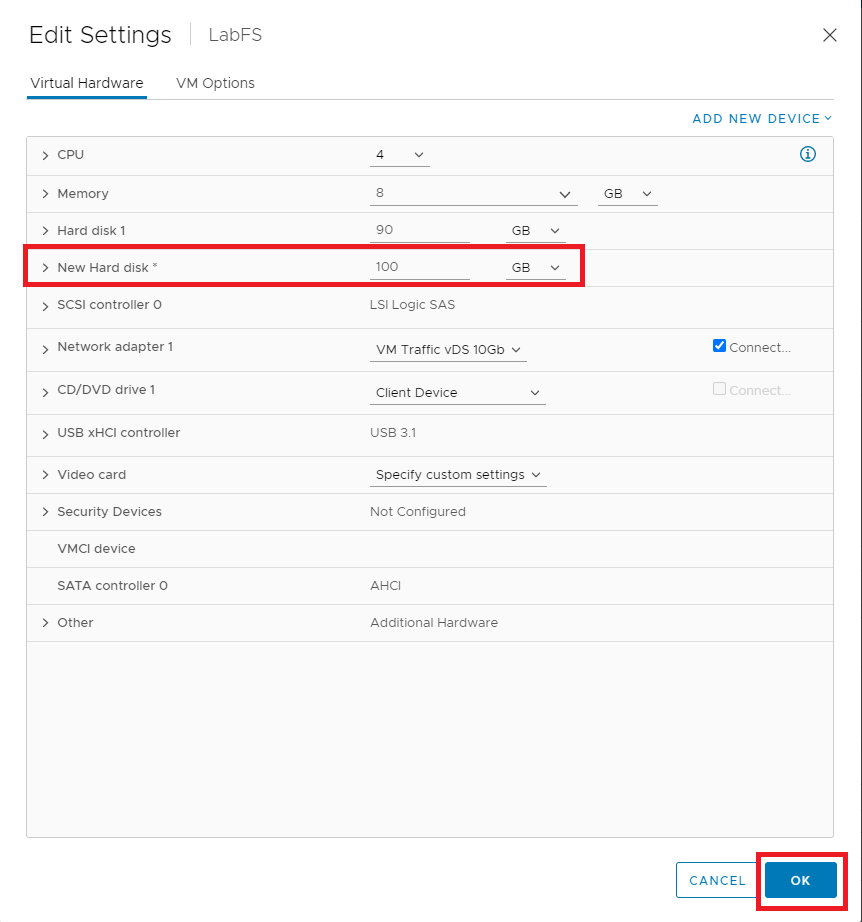Screen dimensions: 862x922
Task: Expand the New Hard disk row
Action: point(45,268)
